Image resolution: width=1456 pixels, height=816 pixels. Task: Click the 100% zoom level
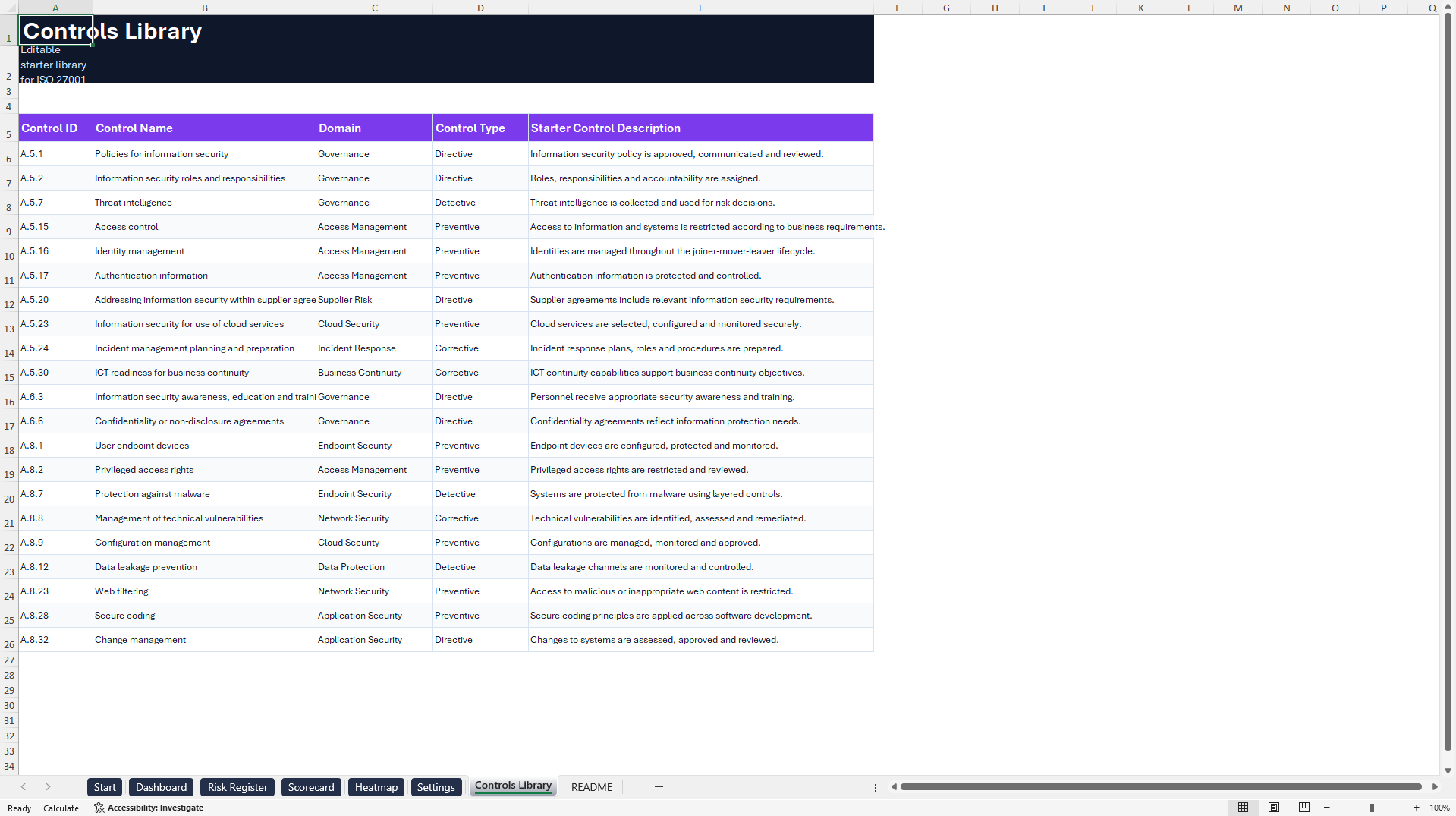click(x=1439, y=808)
